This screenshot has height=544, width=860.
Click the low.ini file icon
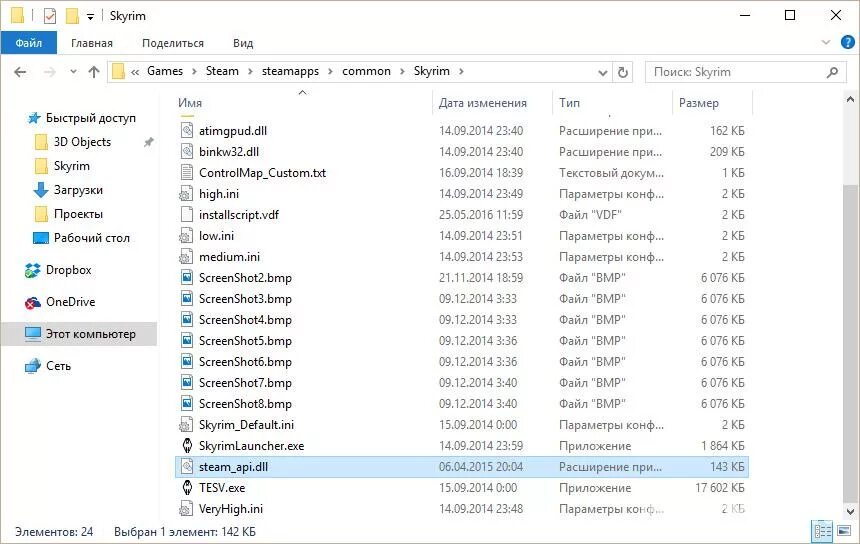[x=186, y=236]
